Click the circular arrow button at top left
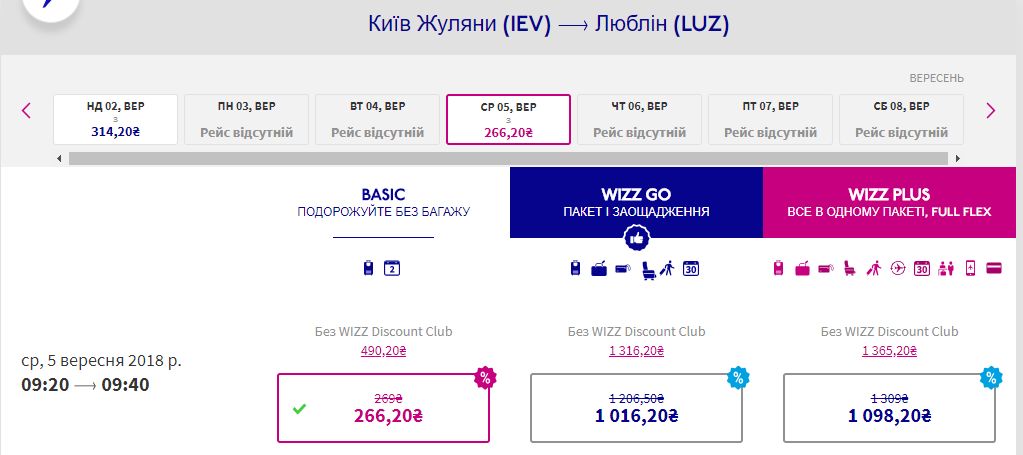This screenshot has width=1023, height=455. pyautogui.click(x=50, y=10)
